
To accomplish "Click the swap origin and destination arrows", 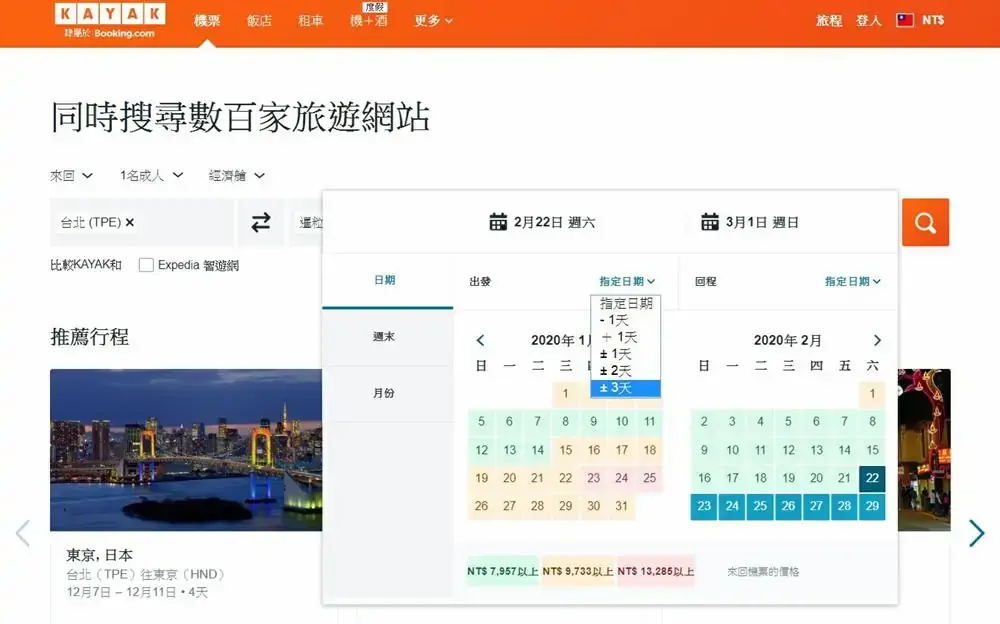I will (x=261, y=222).
